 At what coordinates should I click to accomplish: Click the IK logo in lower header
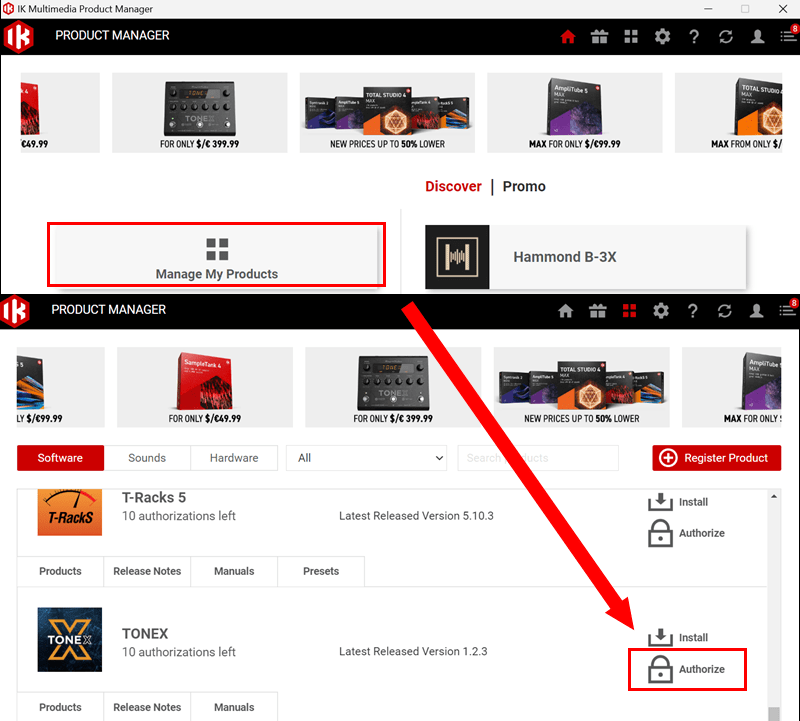click(15, 311)
